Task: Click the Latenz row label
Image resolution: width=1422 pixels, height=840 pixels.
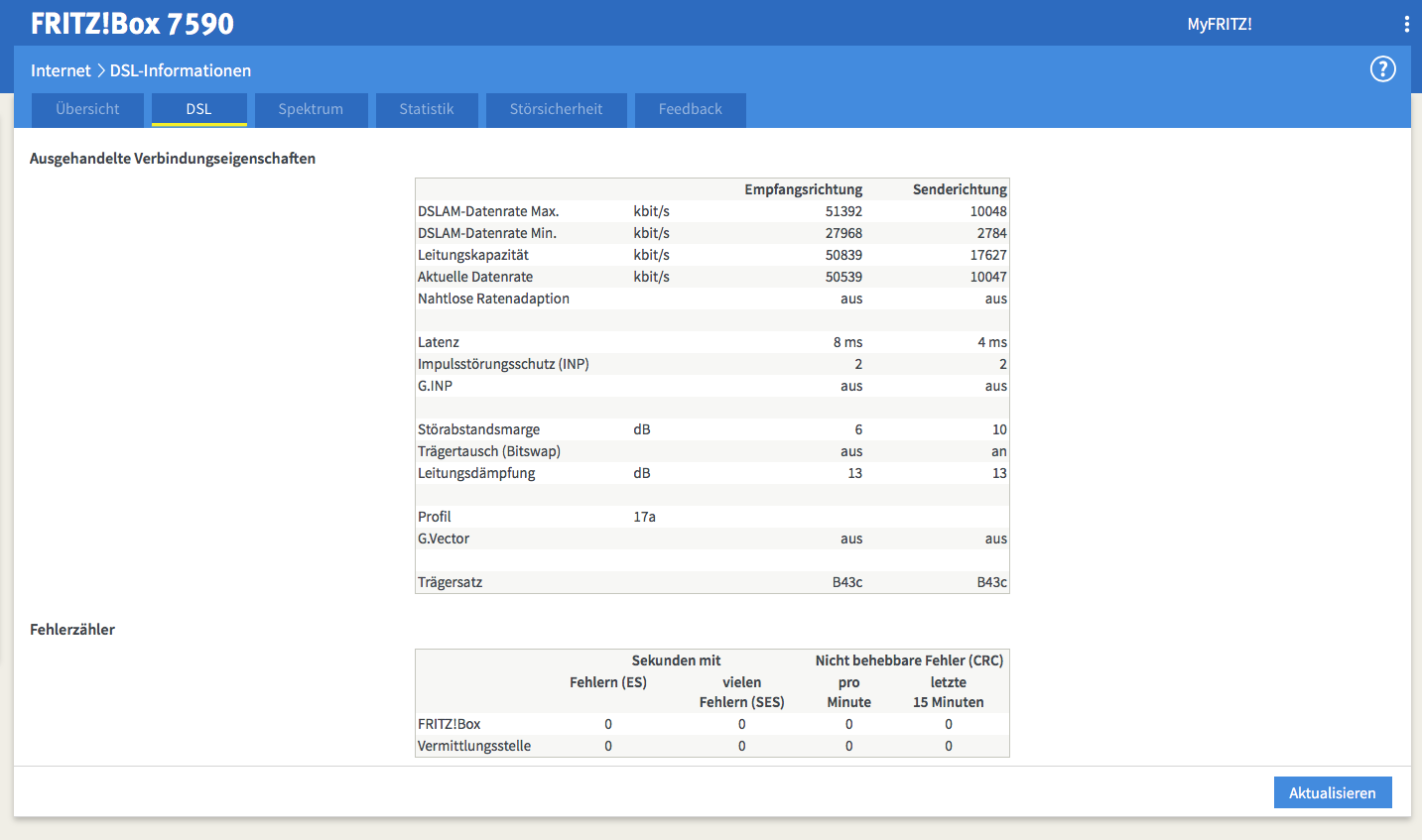Action: [x=439, y=342]
